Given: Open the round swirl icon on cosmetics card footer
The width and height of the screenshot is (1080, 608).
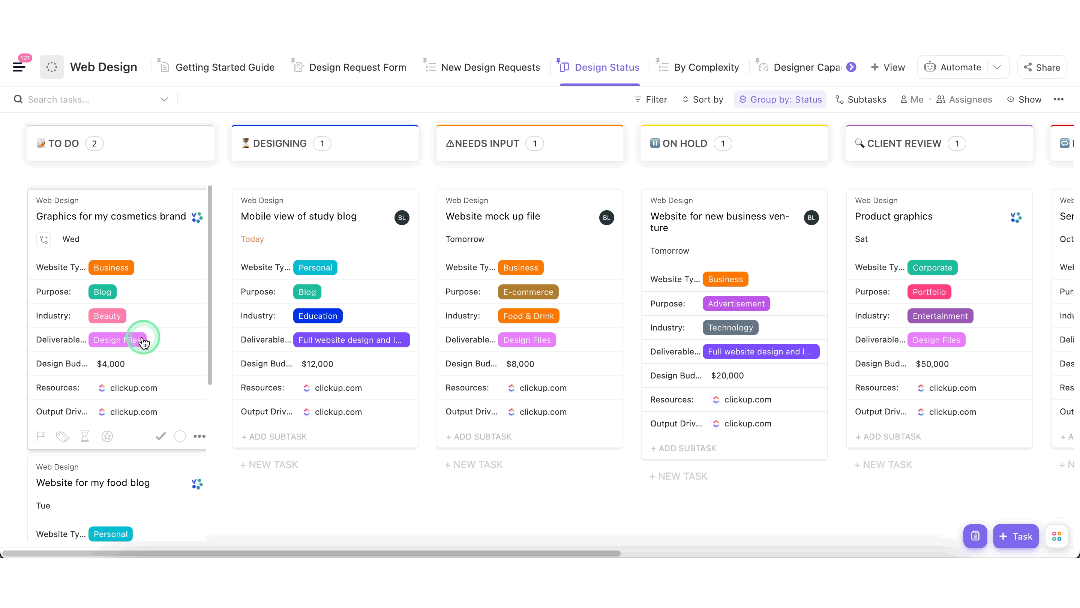Looking at the screenshot, I should tap(107, 436).
